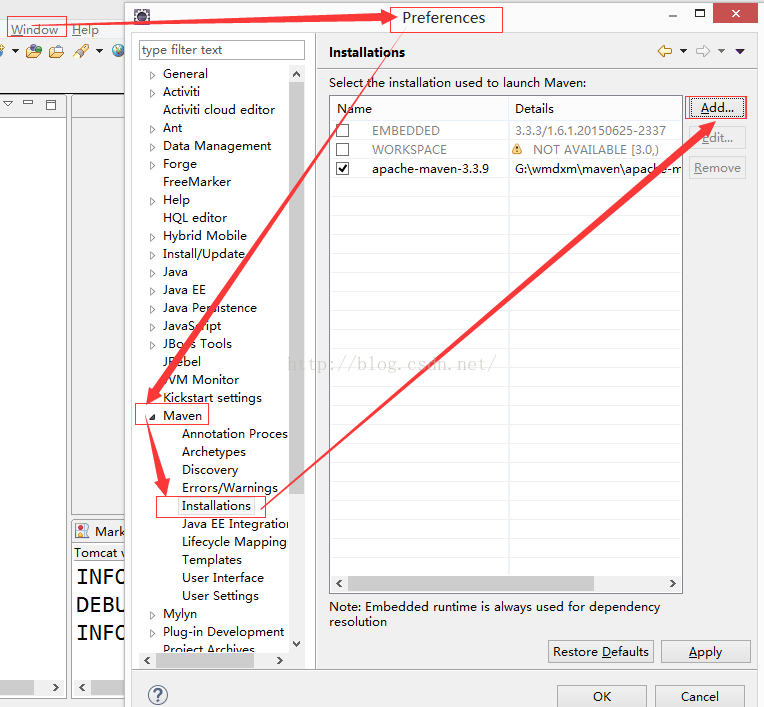The image size is (764, 707).
Task: Click the preference tree vertical scrollbar thumb
Action: [x=296, y=288]
